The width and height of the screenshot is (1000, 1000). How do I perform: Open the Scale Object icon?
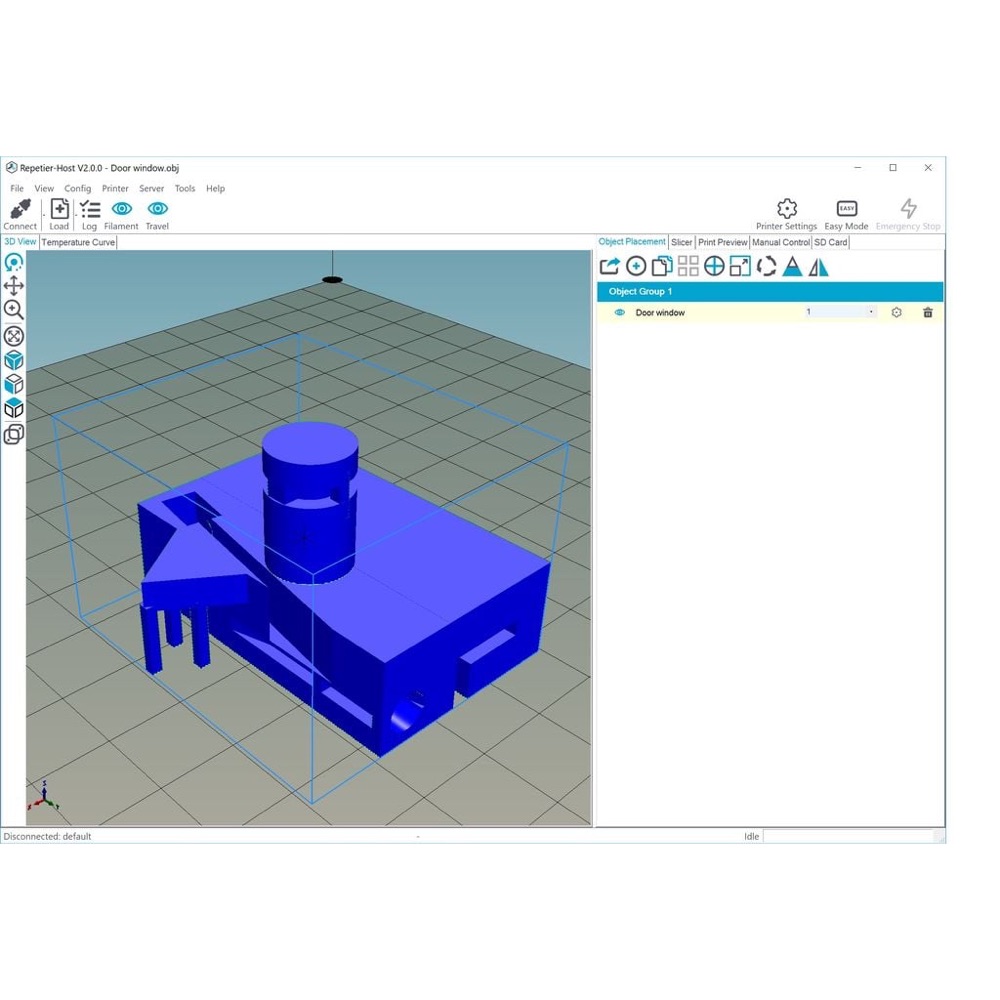click(740, 266)
